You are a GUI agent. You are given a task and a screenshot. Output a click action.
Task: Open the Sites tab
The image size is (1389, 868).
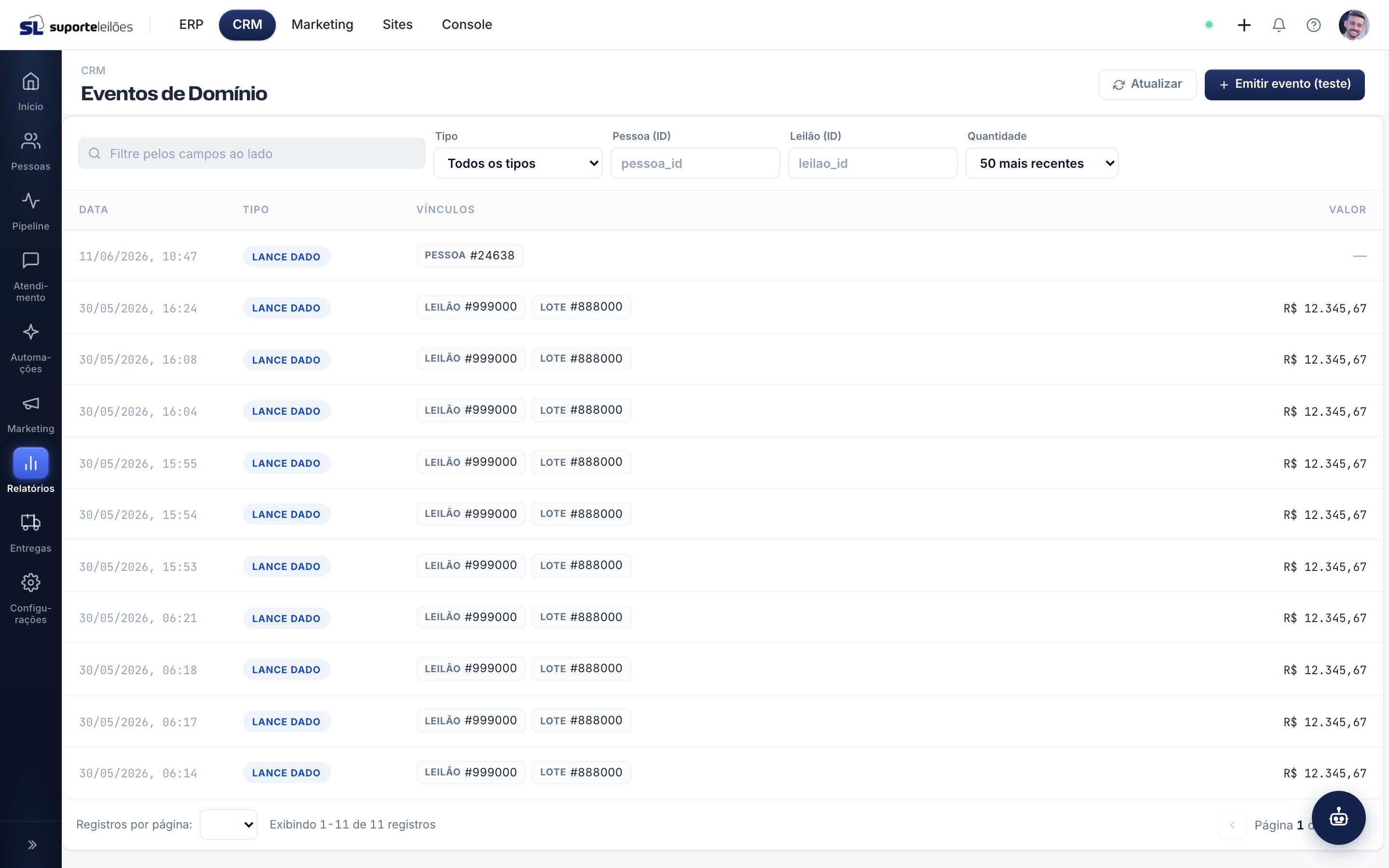[397, 25]
